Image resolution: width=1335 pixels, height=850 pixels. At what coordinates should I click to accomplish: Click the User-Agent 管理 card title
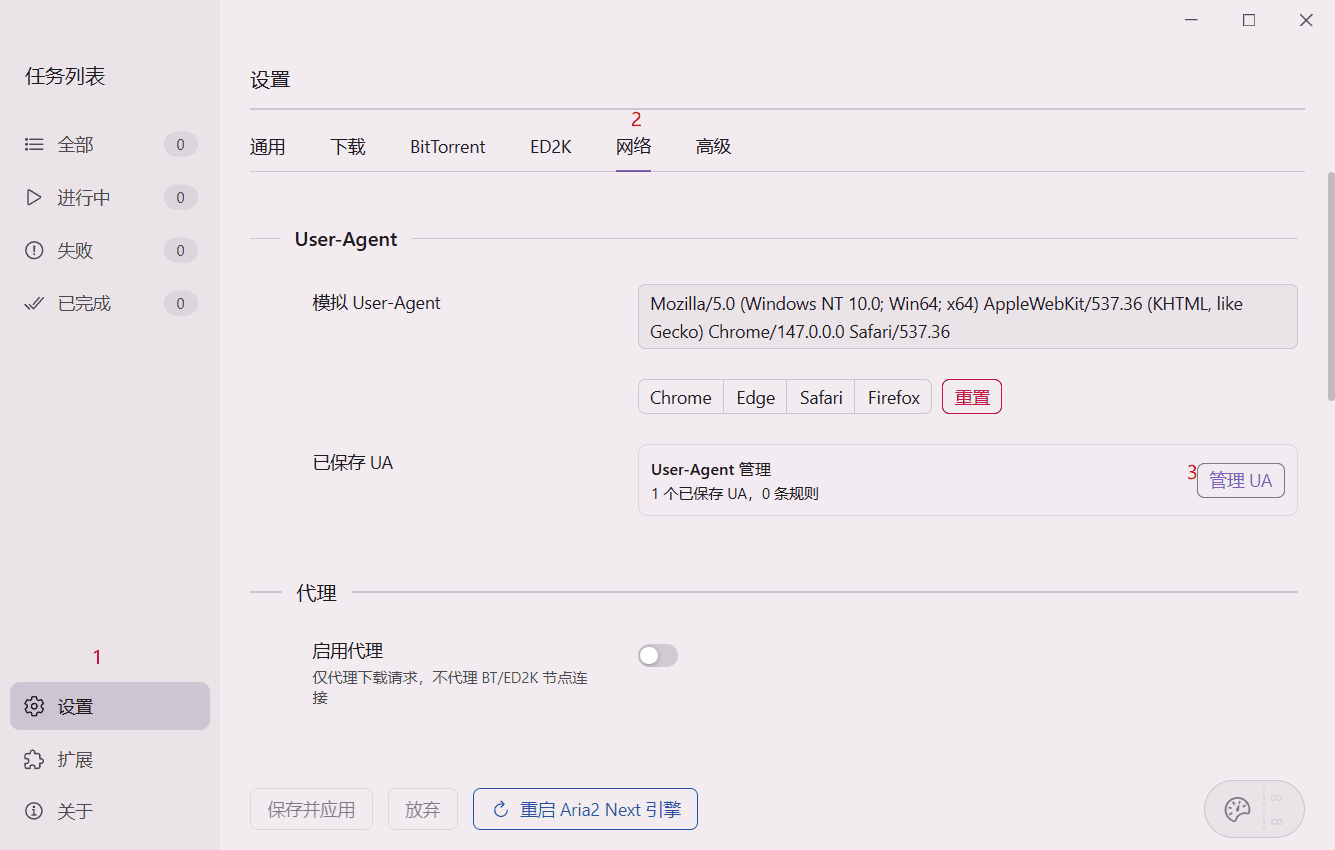click(x=711, y=469)
